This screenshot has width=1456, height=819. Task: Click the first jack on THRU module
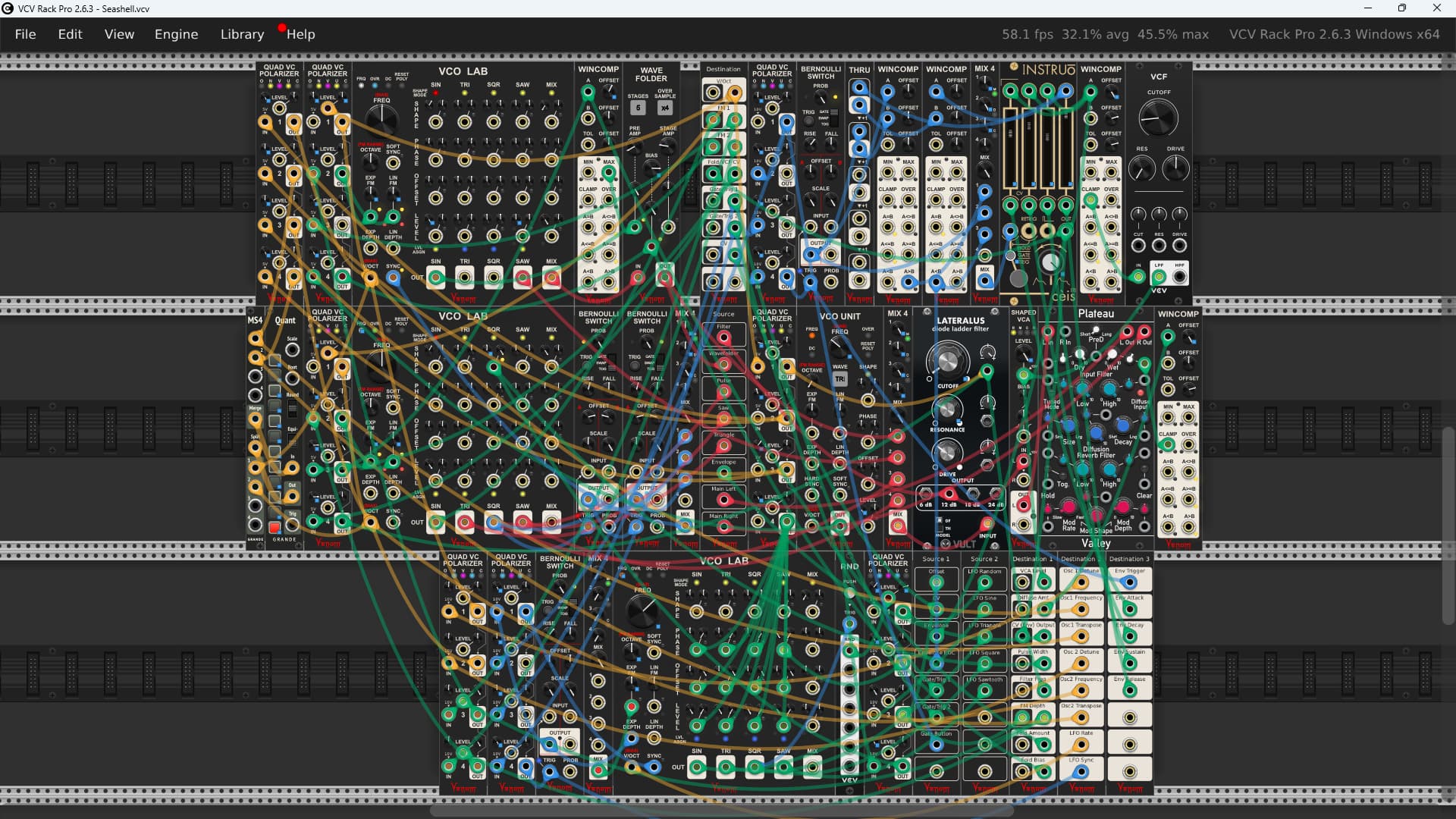coord(859,88)
